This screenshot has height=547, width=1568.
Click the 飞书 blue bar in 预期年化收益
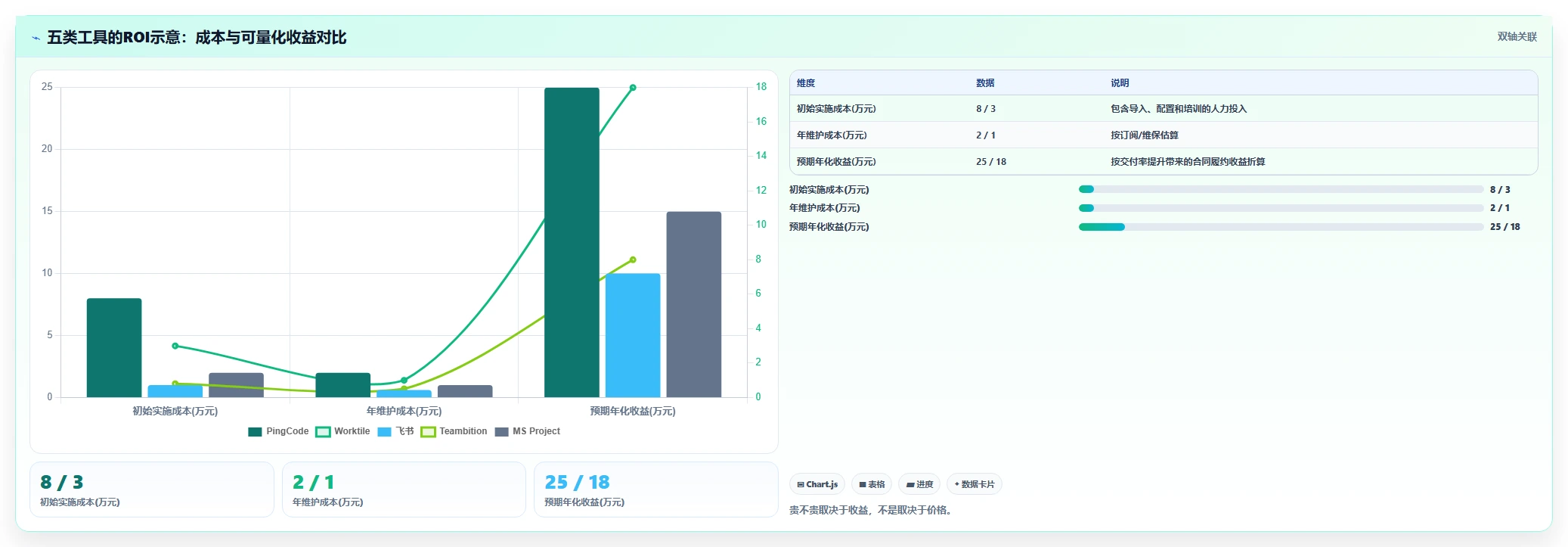click(x=633, y=335)
